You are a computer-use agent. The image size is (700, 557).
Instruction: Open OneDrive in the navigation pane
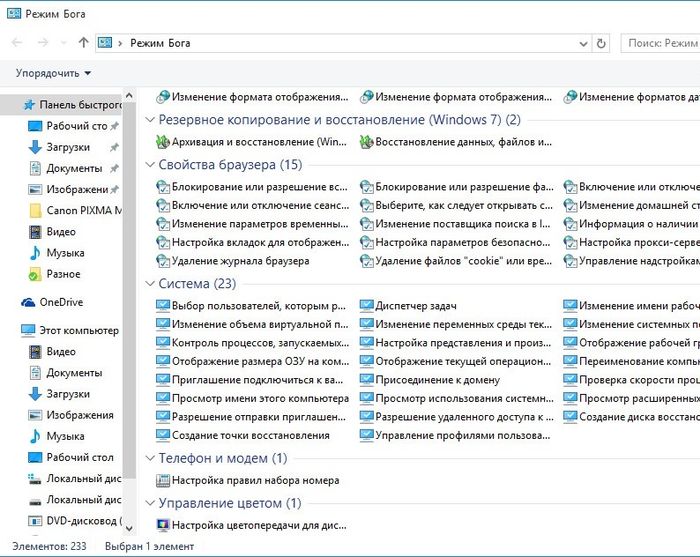[60, 302]
